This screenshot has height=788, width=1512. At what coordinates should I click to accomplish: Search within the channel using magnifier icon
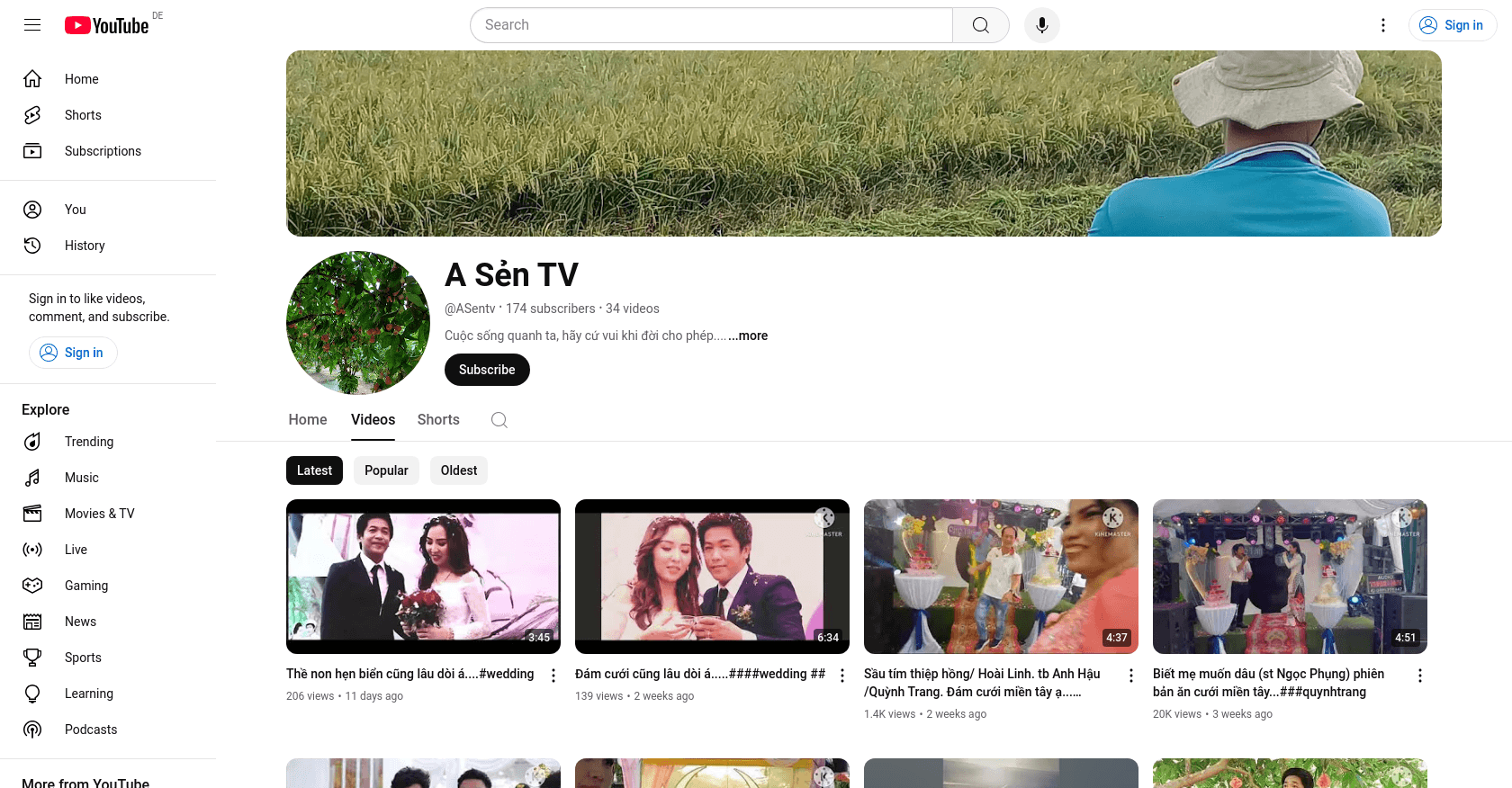499,420
